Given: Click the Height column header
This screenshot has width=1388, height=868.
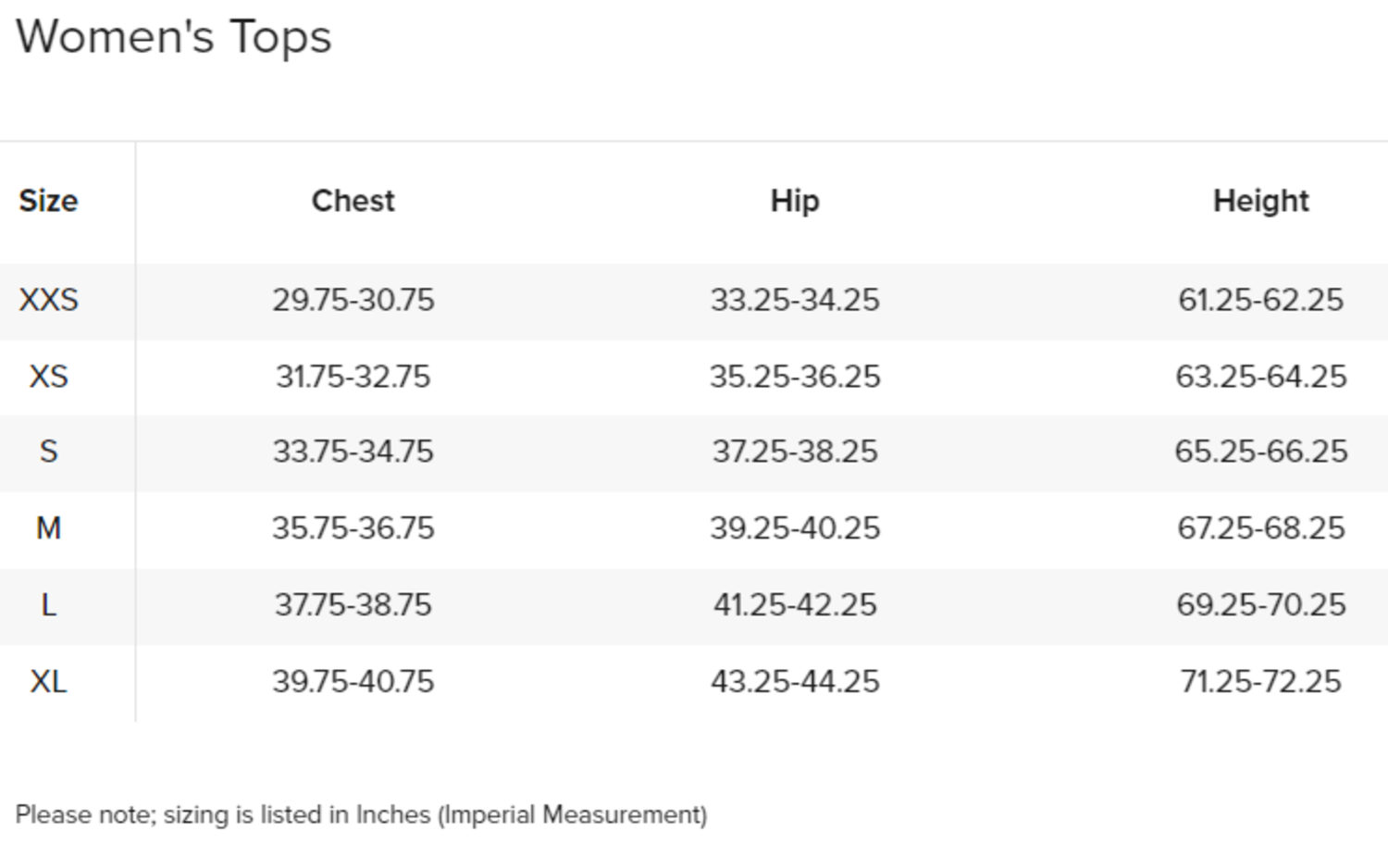Looking at the screenshot, I should [1260, 201].
